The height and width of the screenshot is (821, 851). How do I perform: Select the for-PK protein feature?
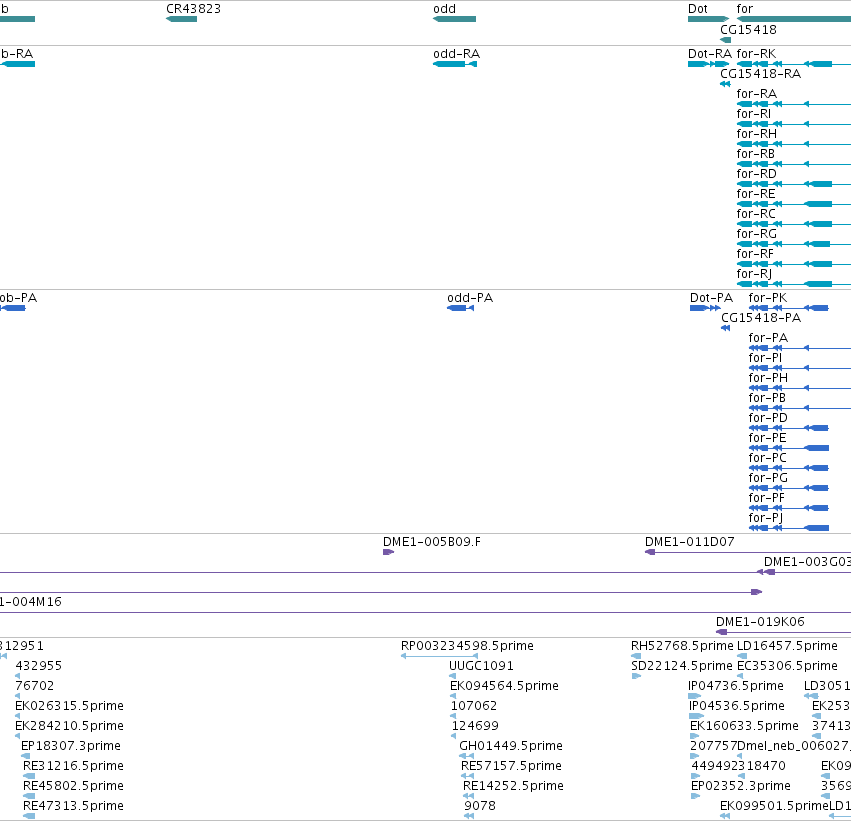(789, 308)
